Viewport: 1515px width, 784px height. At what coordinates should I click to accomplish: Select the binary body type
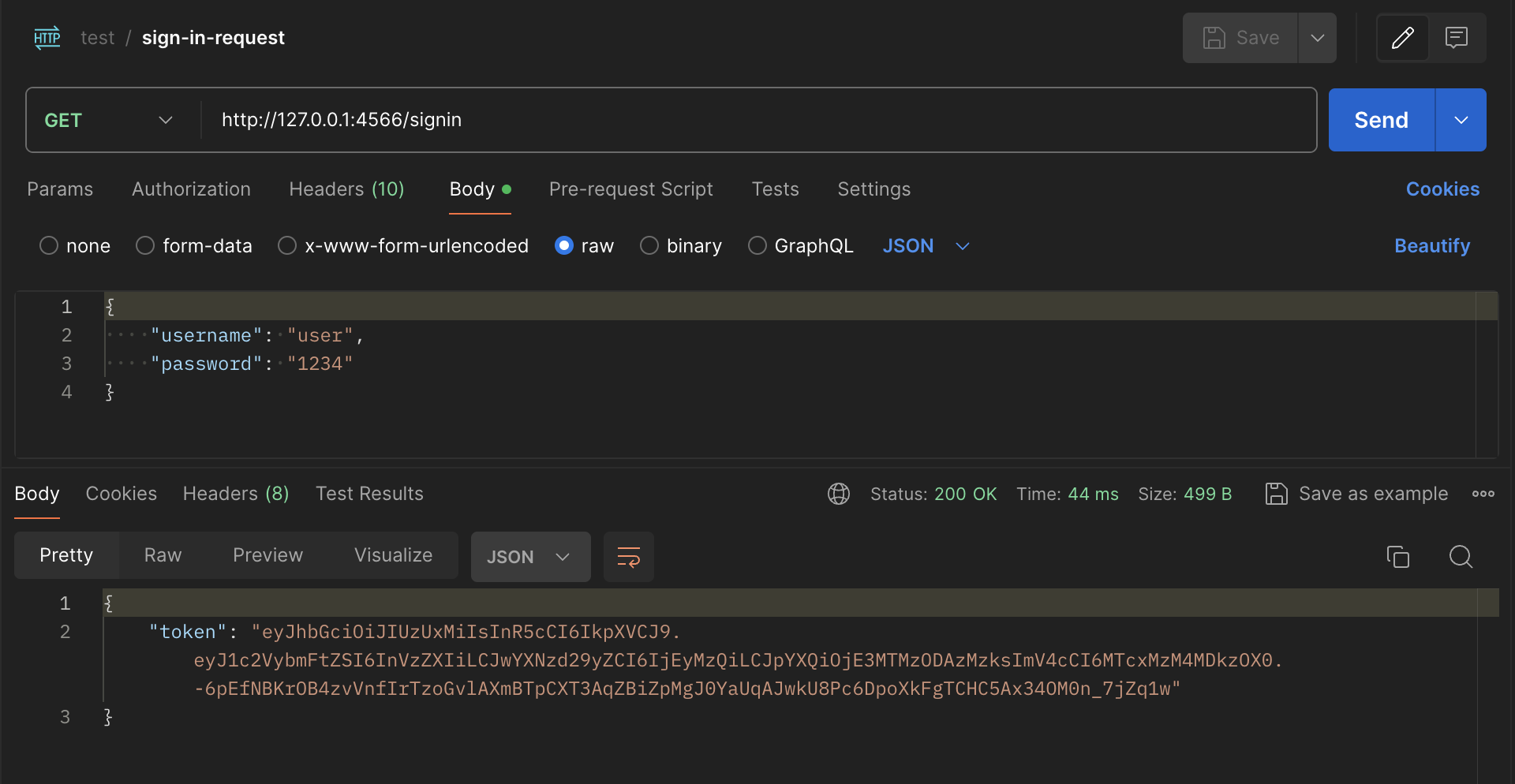pos(681,246)
